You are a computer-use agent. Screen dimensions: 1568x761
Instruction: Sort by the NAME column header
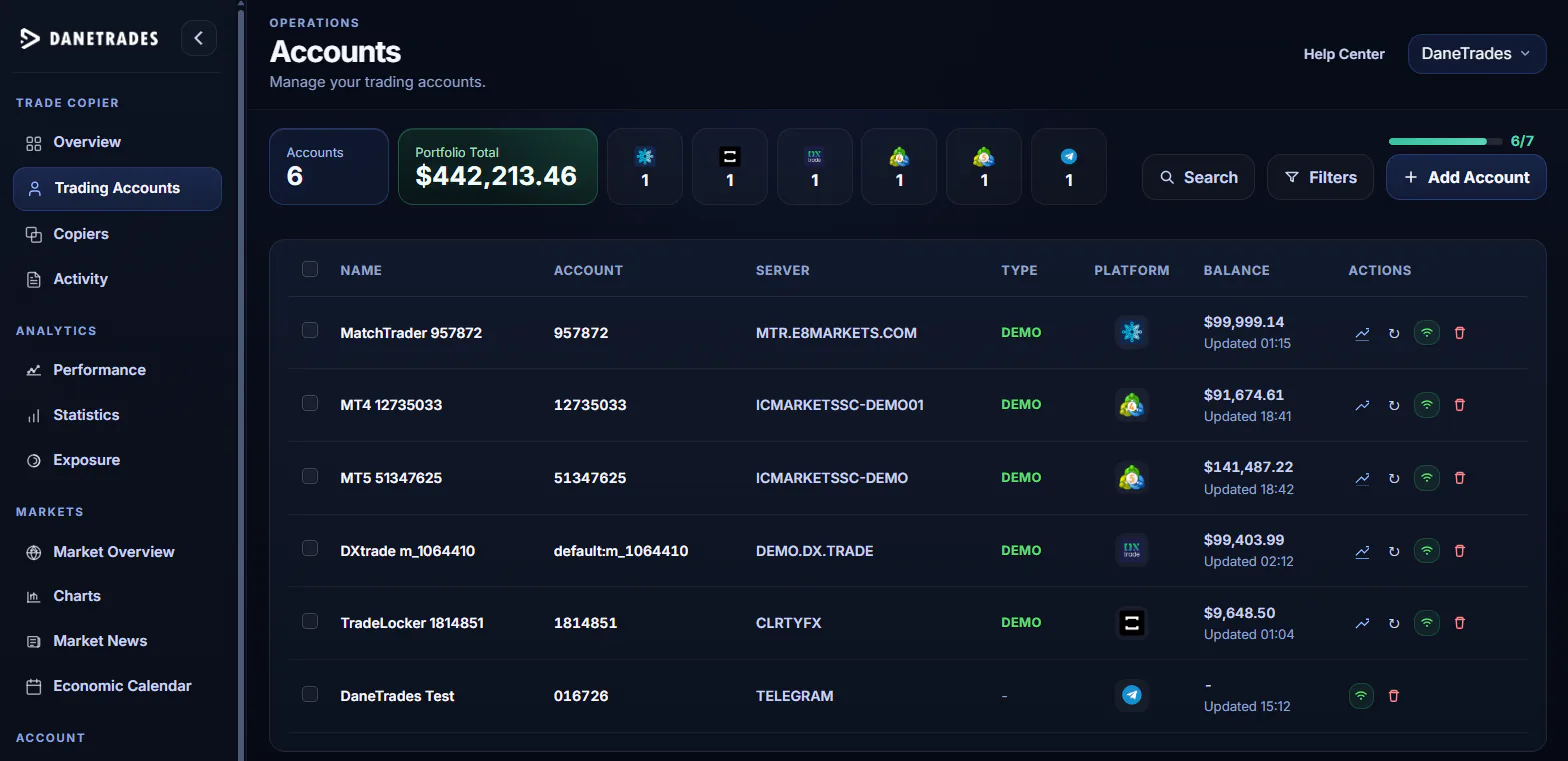click(361, 270)
